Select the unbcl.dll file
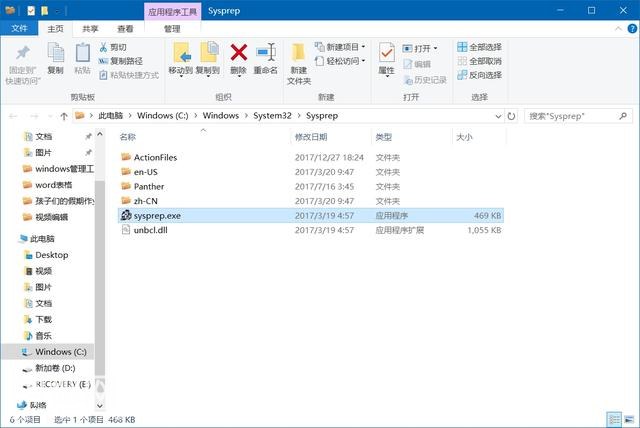 [311, 230]
